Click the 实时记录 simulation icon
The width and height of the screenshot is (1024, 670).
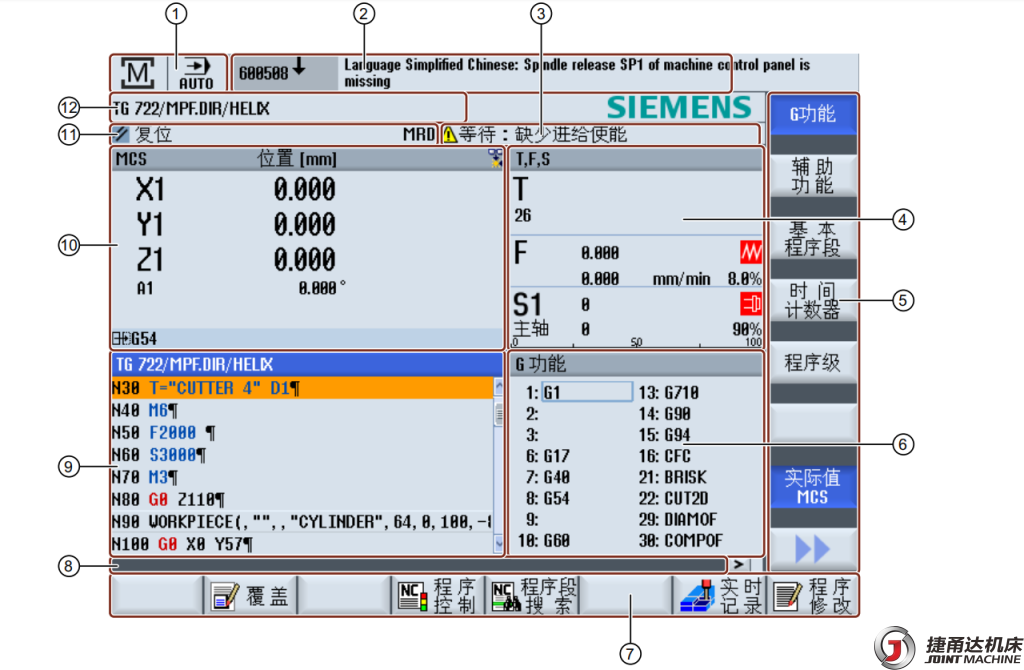pyautogui.click(x=698, y=596)
